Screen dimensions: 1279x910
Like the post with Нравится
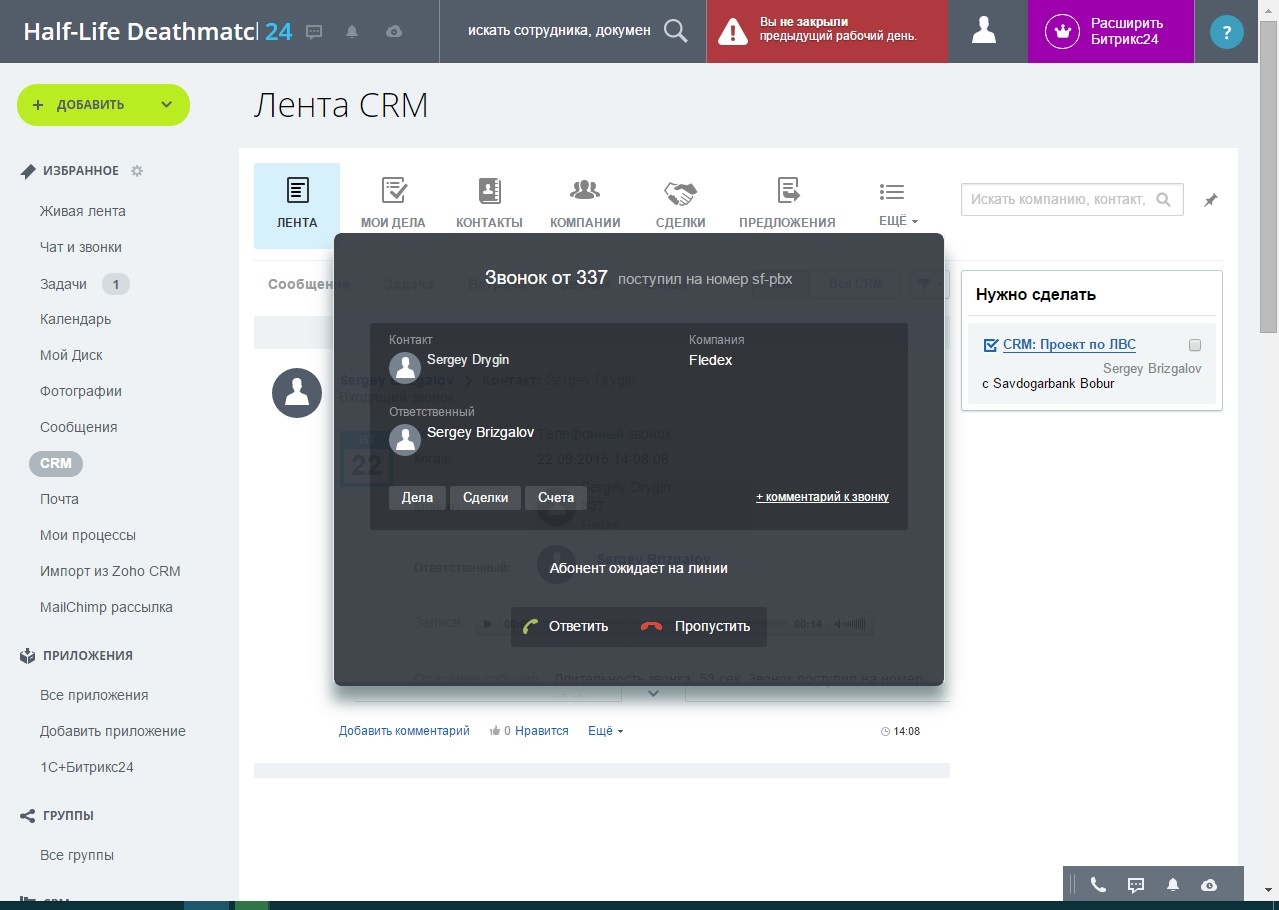(541, 731)
